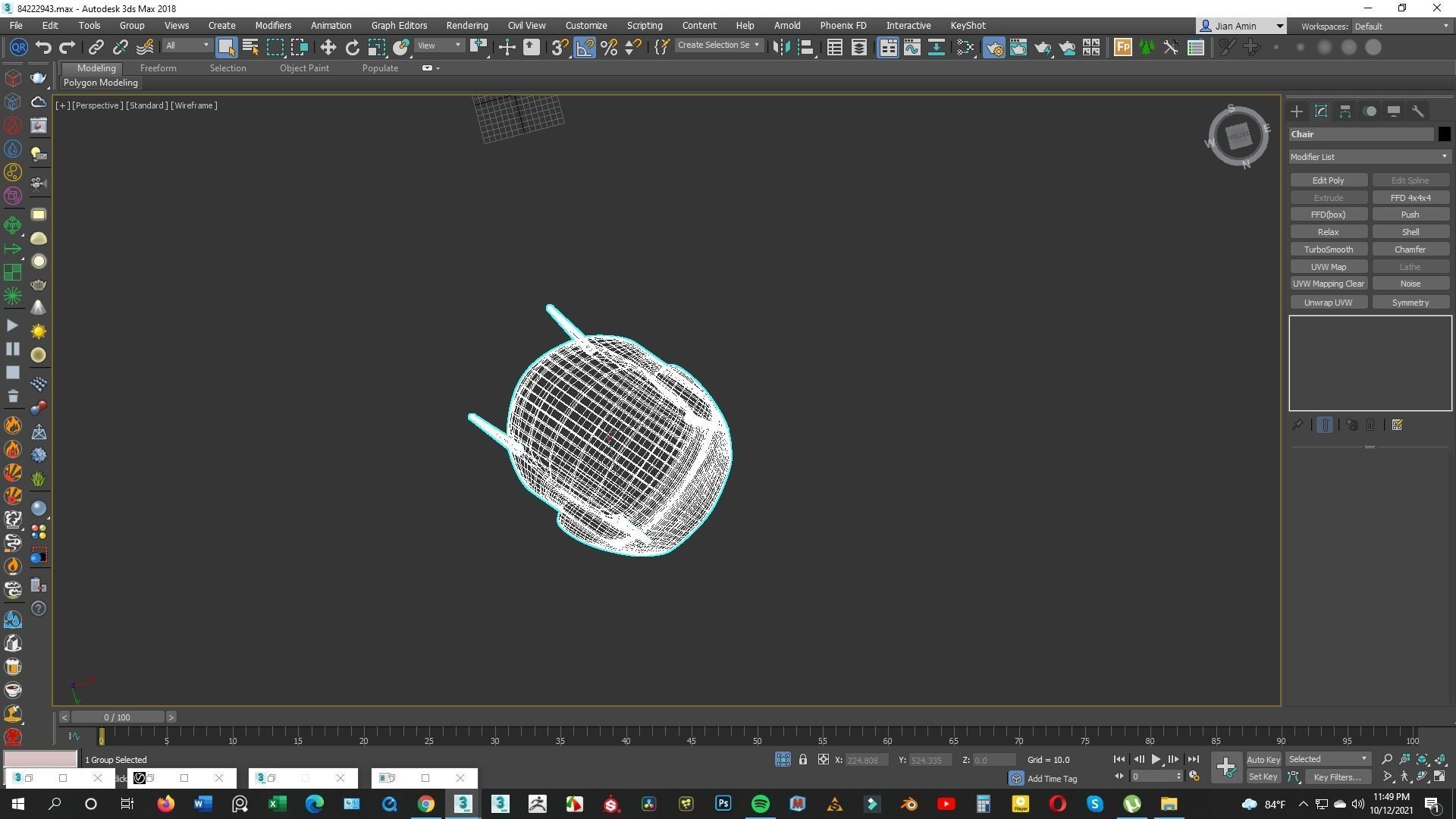Image resolution: width=1456 pixels, height=819 pixels.
Task: Apply the TurboSmooth modifier button
Action: tap(1328, 249)
